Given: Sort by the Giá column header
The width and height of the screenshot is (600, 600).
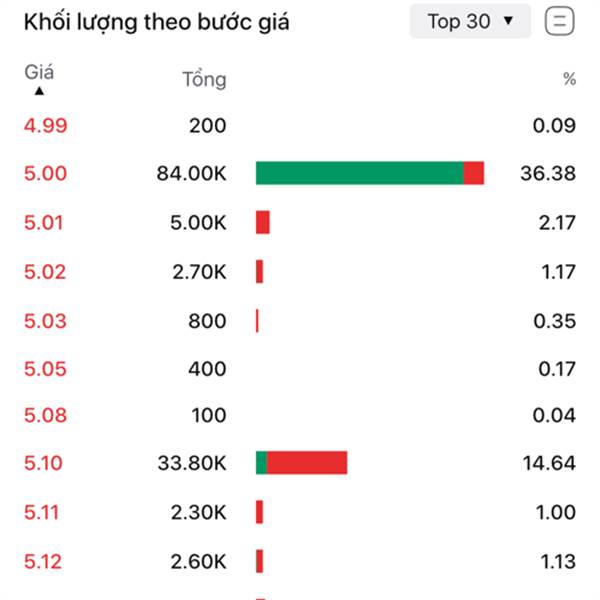Looking at the screenshot, I should click(x=39, y=72).
